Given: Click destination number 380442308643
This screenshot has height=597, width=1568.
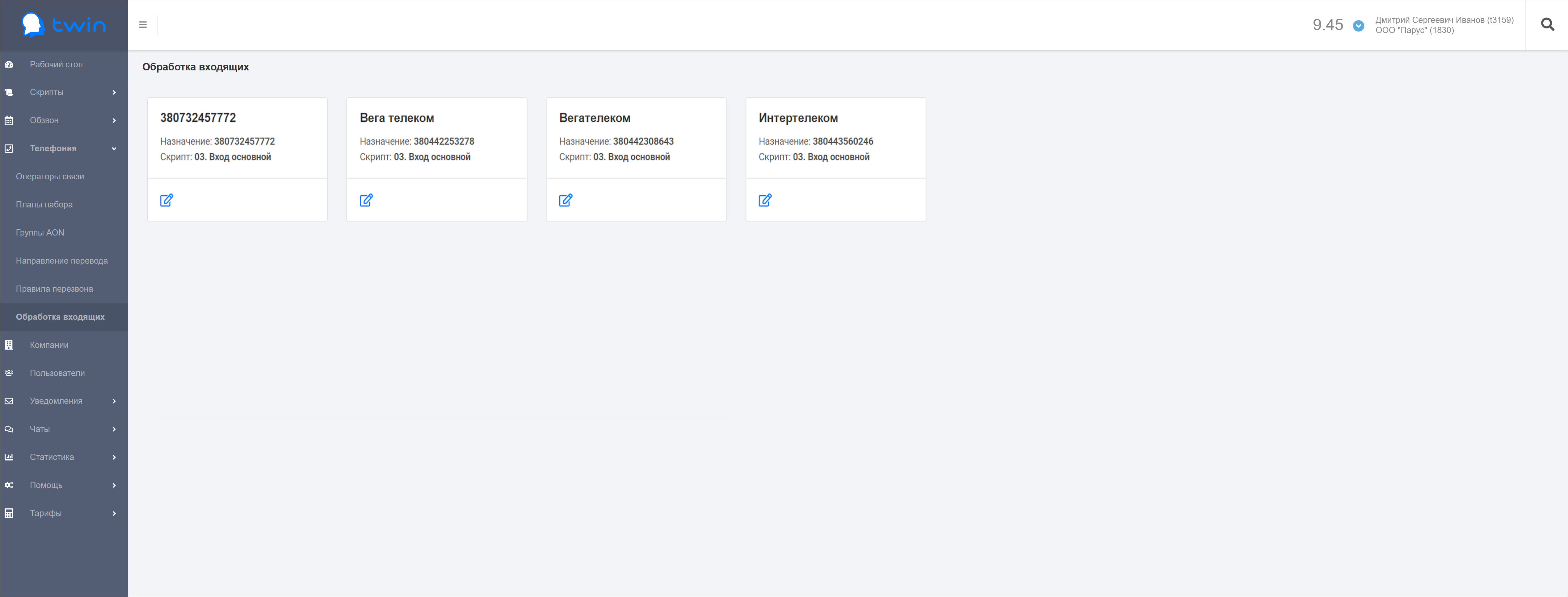Looking at the screenshot, I should click(643, 142).
